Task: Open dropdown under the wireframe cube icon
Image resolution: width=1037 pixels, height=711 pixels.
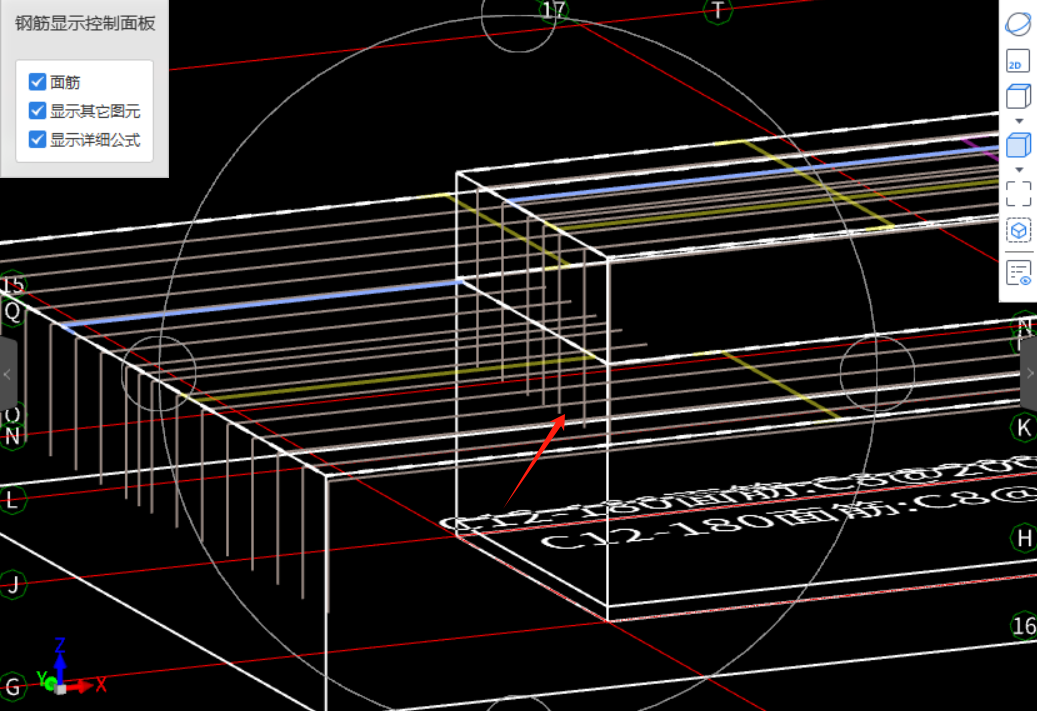Action: pos(1019,121)
